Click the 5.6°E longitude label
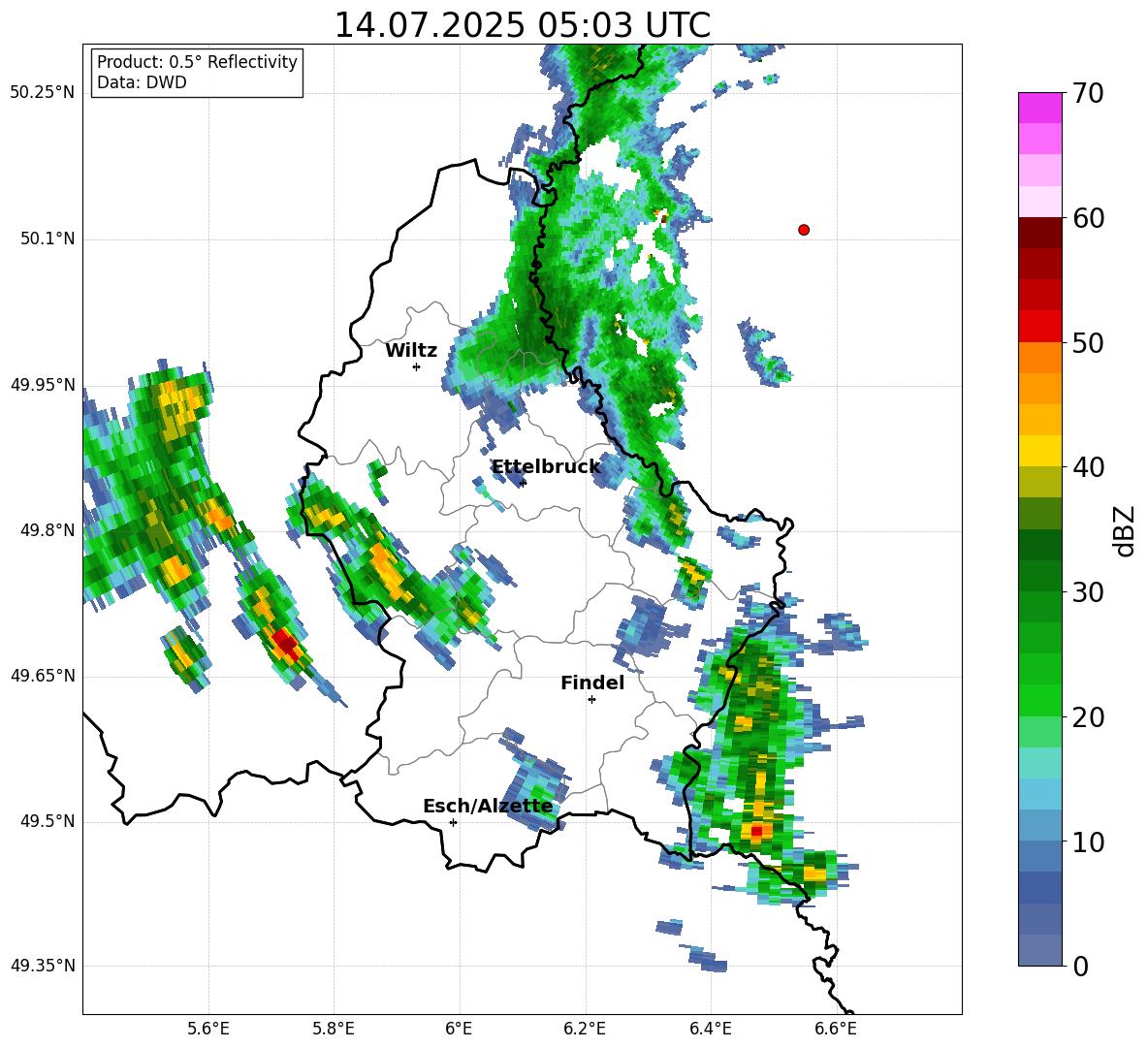Screen dimensions: 1148x1048 (208, 1029)
